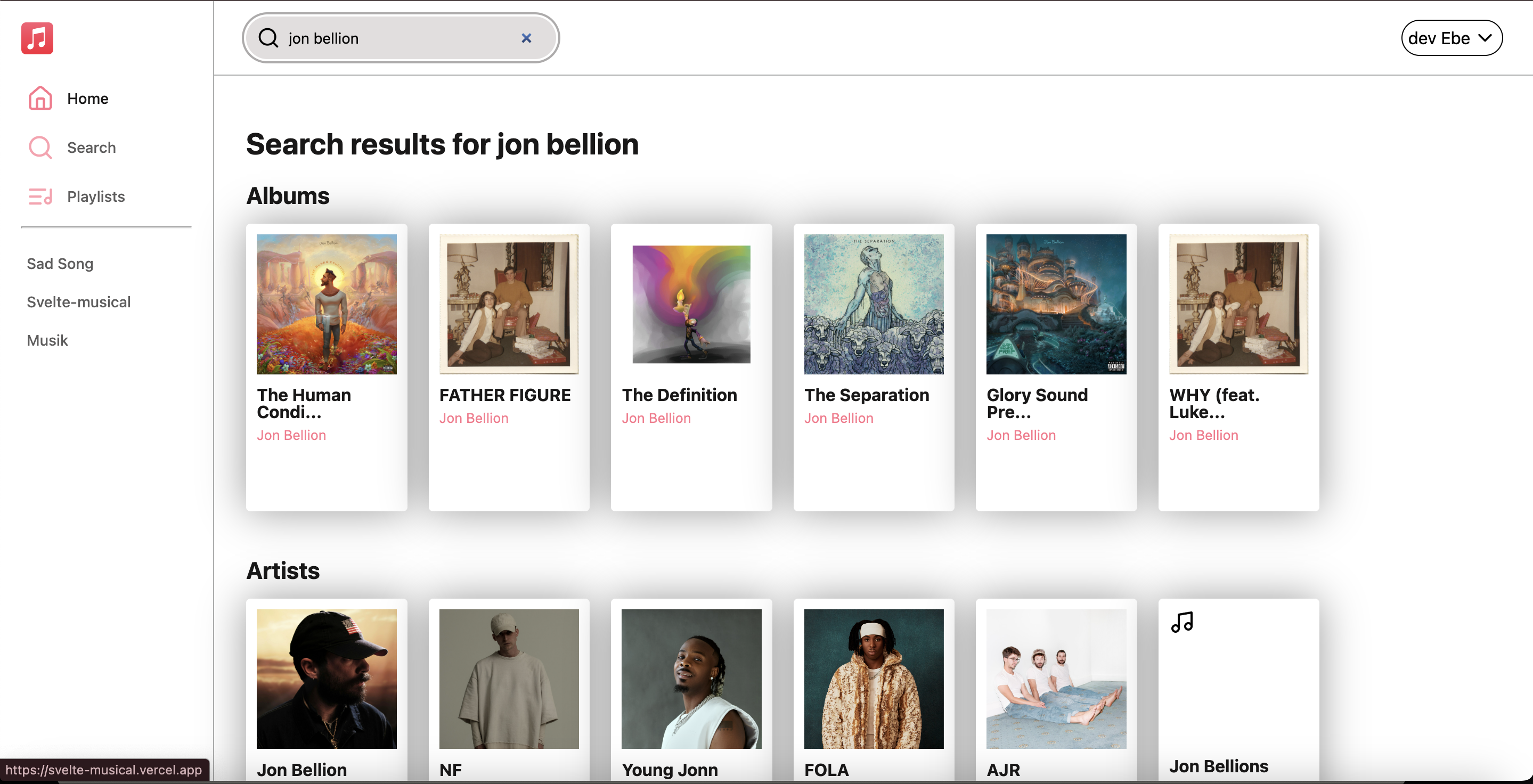Image resolution: width=1533 pixels, height=784 pixels.
Task: Go to Home in sidebar
Action: tap(87, 98)
